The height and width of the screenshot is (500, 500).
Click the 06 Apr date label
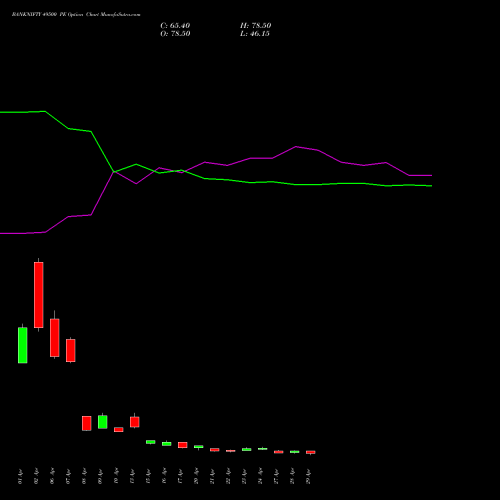point(52,476)
